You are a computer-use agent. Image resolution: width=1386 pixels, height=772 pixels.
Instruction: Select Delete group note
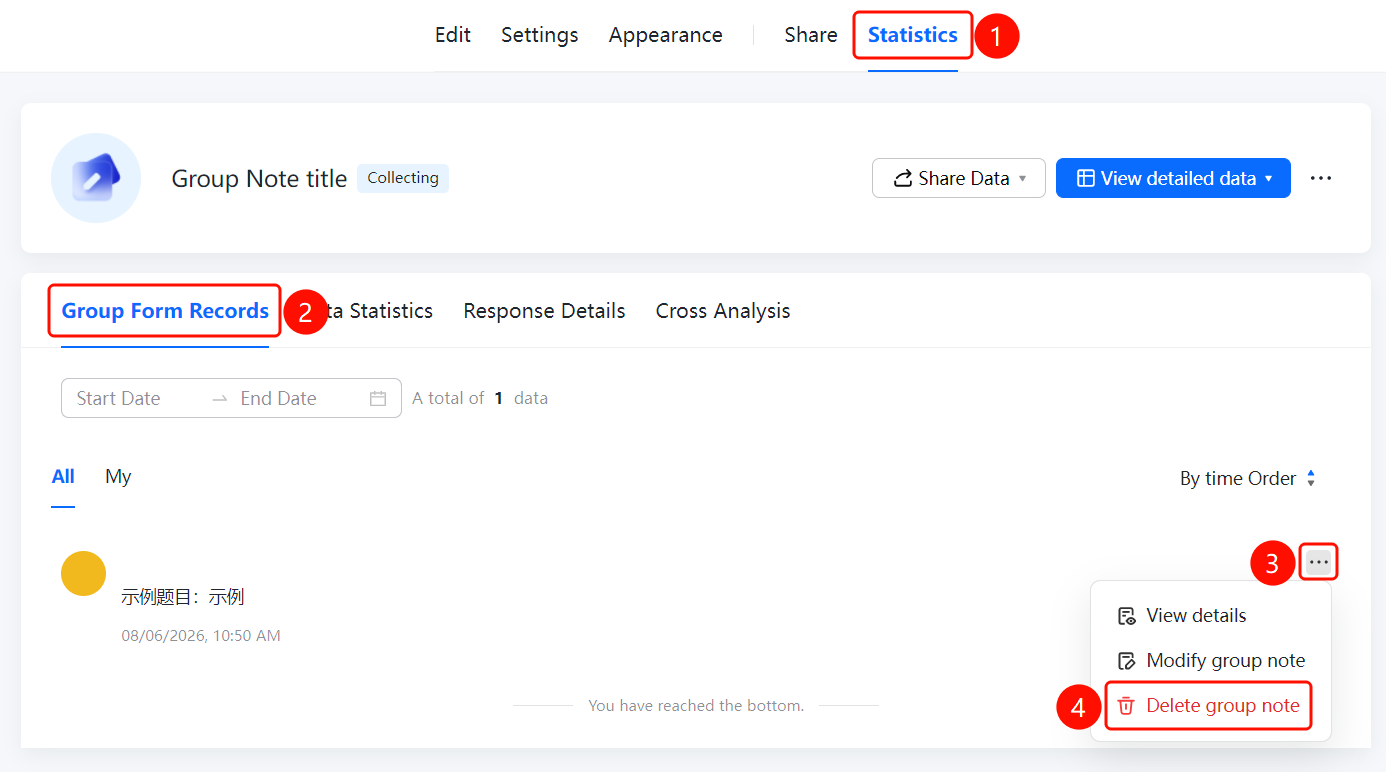point(1210,706)
